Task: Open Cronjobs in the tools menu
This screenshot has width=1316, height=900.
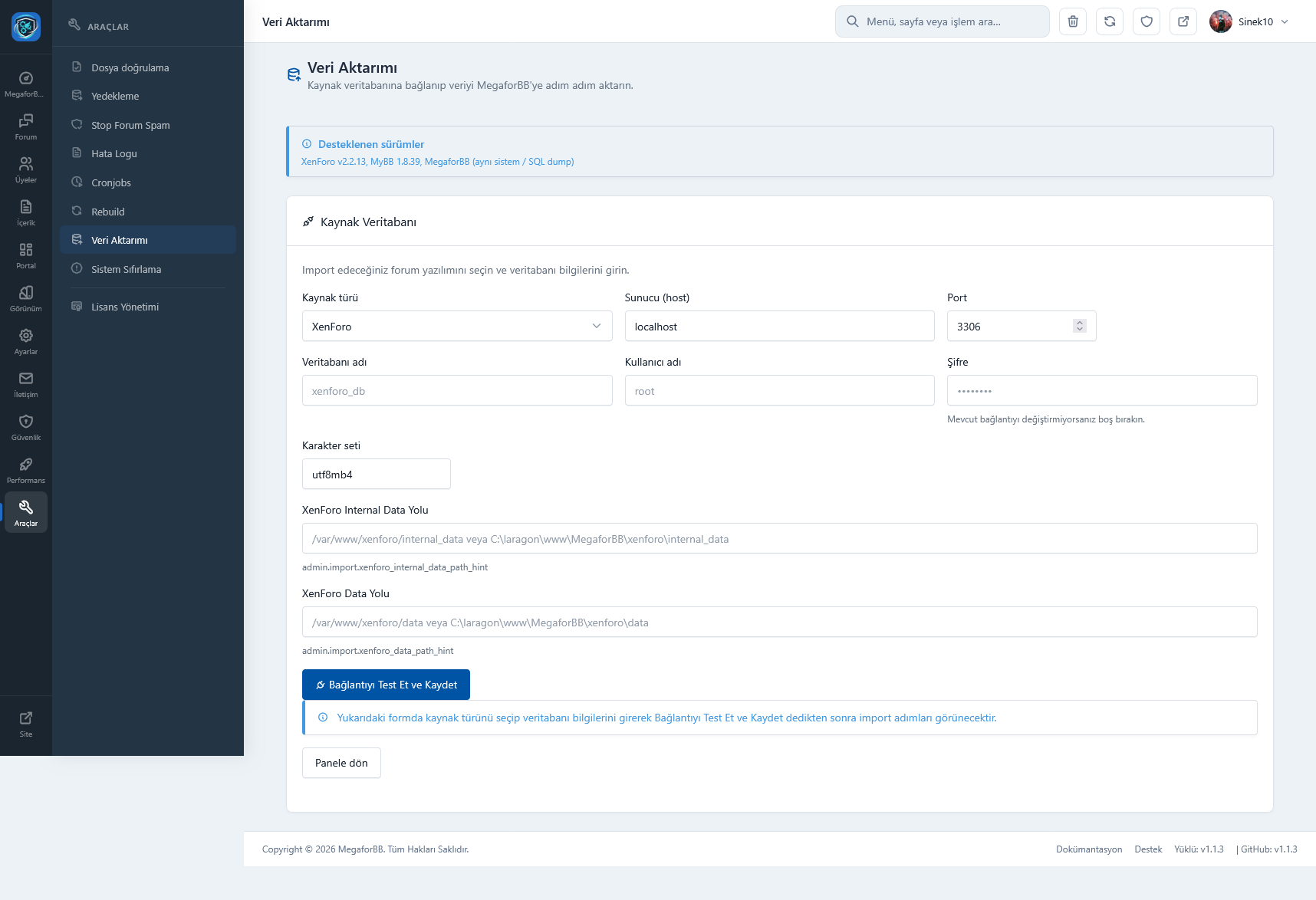Action: 111,182
